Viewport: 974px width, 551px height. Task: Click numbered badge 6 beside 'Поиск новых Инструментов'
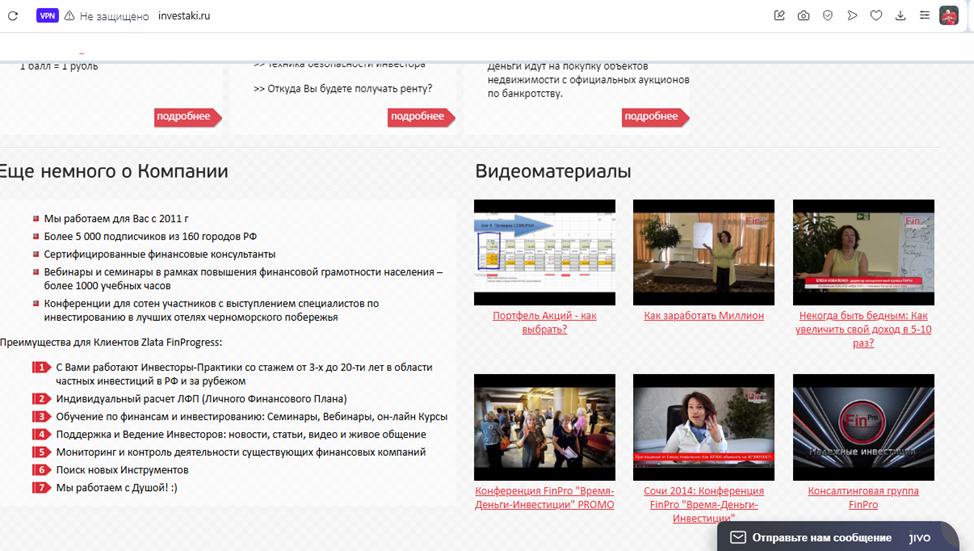41,470
